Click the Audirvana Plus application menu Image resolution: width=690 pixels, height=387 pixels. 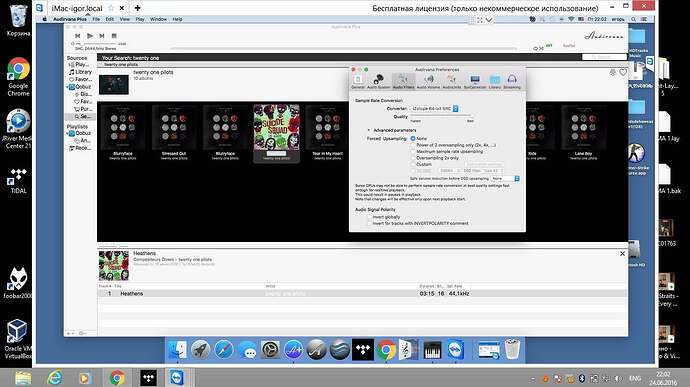click(70, 19)
